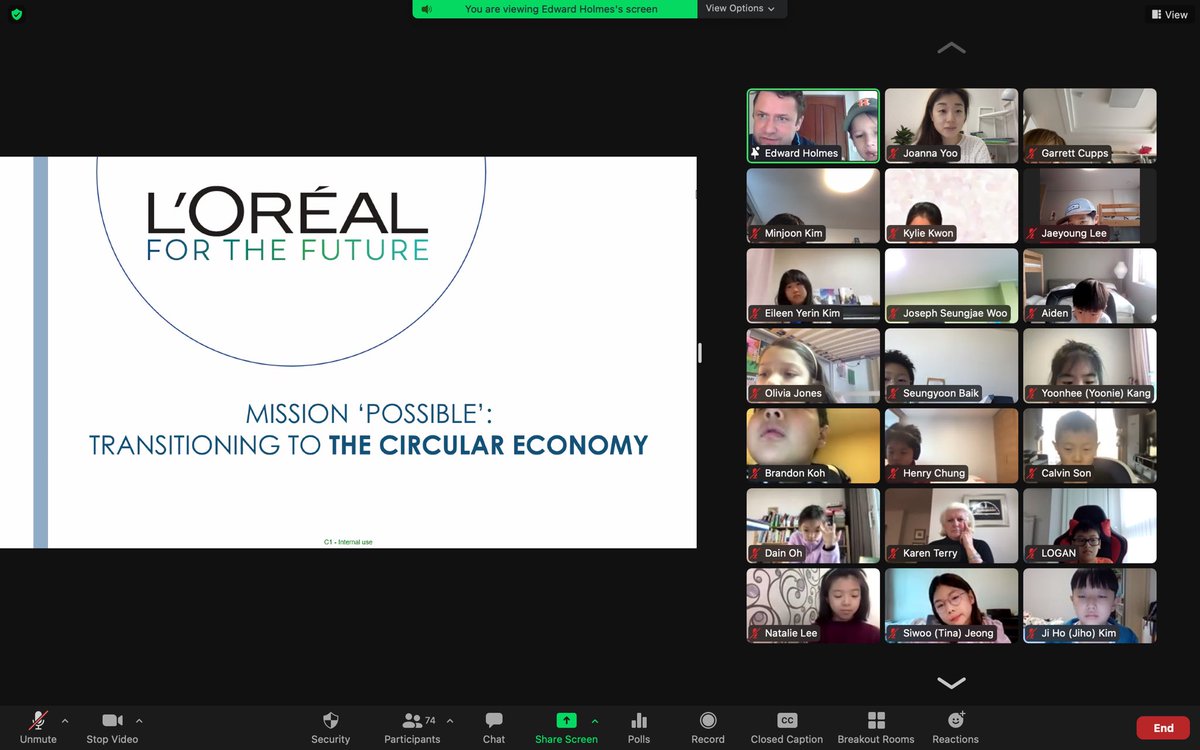1200x750 pixels.
Task: Start recording with Record button
Action: point(708,727)
